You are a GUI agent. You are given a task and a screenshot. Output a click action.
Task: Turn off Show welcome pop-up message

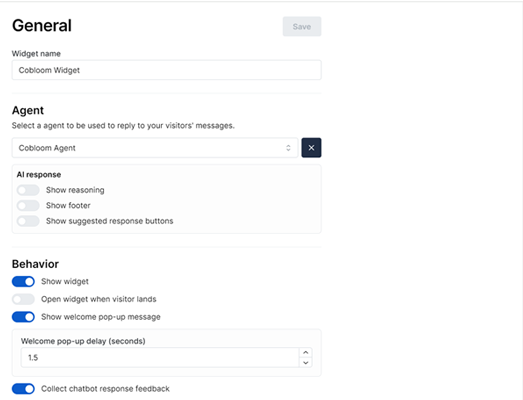coord(23,317)
